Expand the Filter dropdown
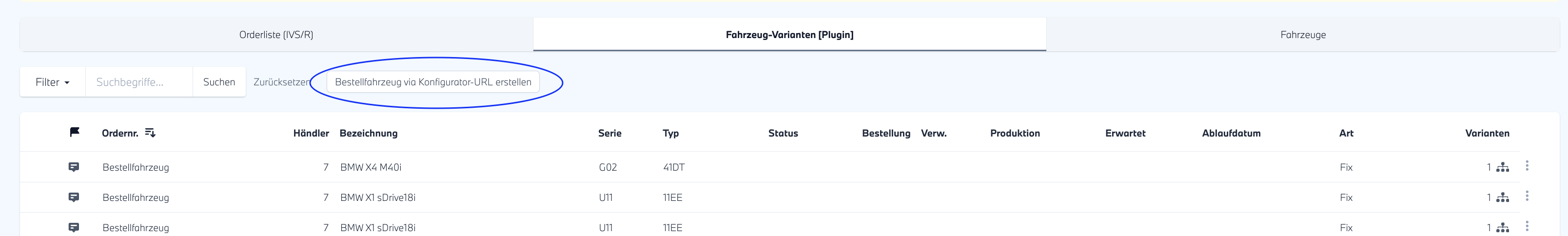Viewport: 1568px width, 236px height. (52, 82)
